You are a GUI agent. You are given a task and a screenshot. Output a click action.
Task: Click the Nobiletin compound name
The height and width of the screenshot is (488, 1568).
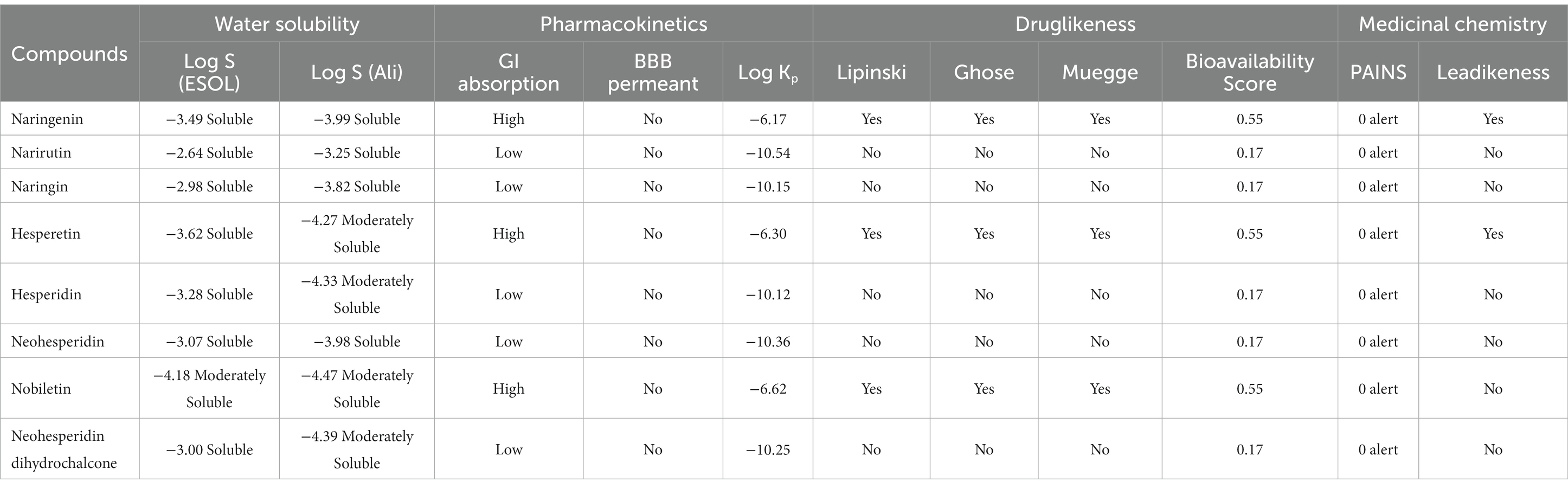[41, 389]
